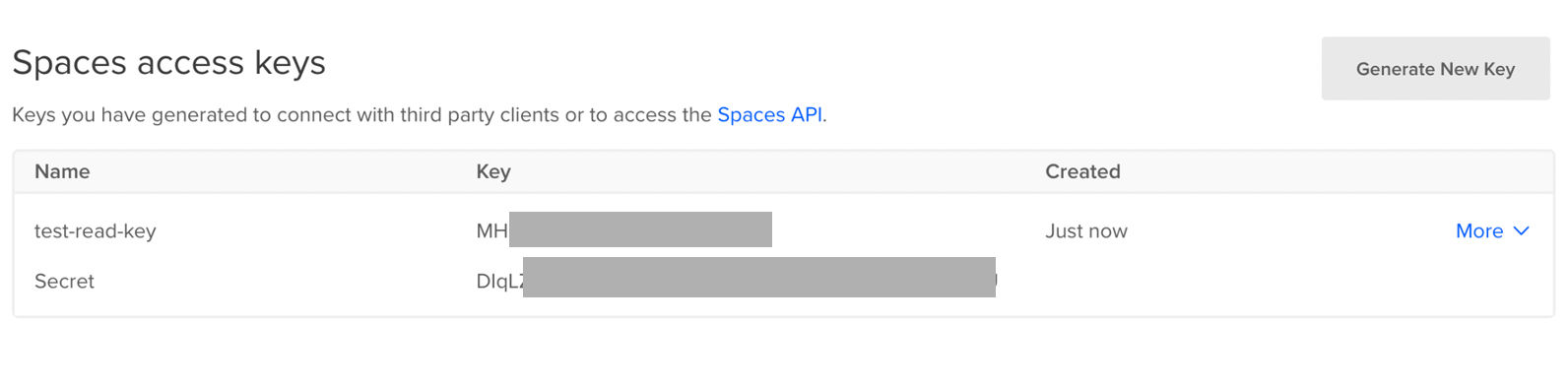Click the text 'Keys you have generated'
The image size is (1568, 390).
tap(130, 115)
